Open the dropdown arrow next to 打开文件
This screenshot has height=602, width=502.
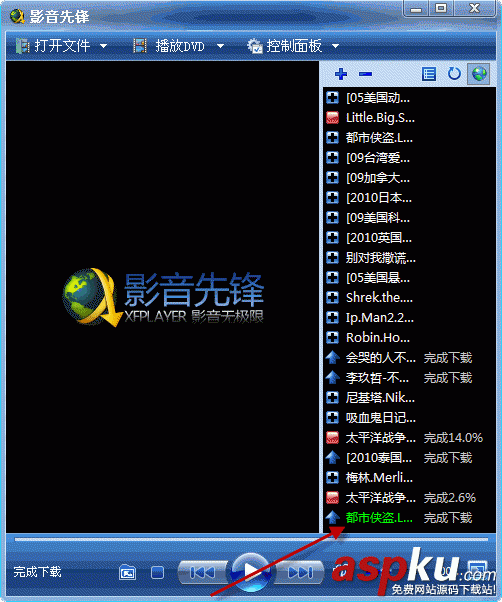103,46
